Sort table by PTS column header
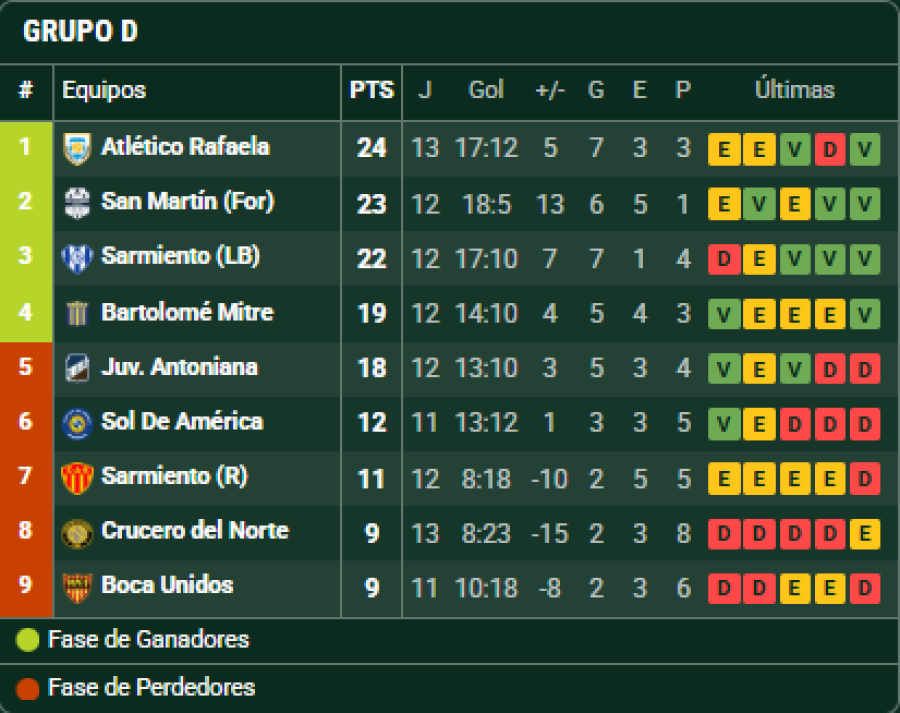The image size is (900, 713). coord(371,90)
